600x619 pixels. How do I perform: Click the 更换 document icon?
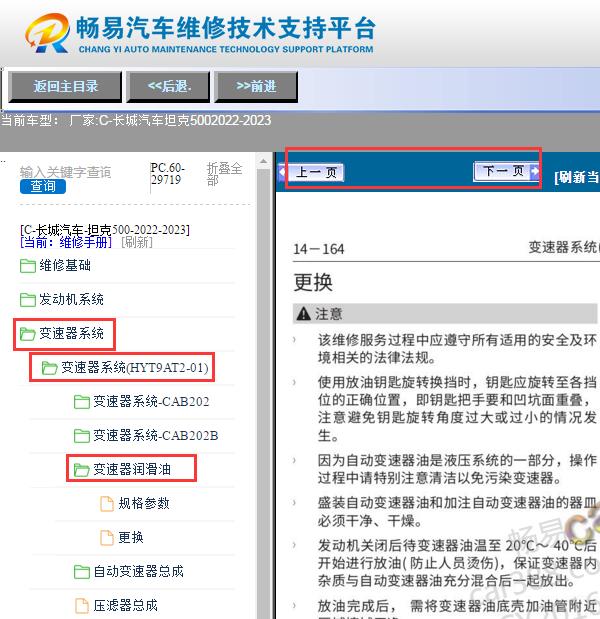coord(107,538)
